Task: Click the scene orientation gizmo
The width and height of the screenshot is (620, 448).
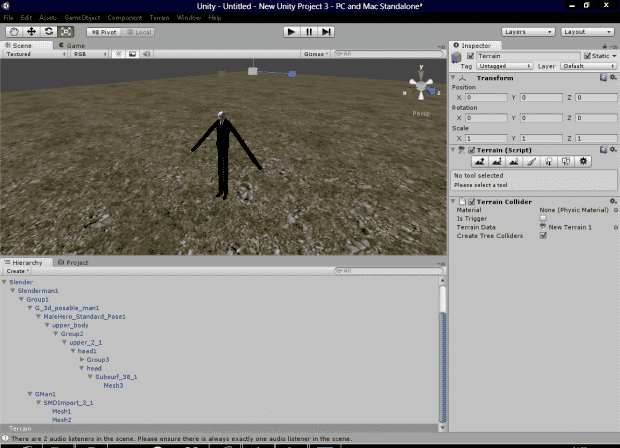Action: point(421,87)
